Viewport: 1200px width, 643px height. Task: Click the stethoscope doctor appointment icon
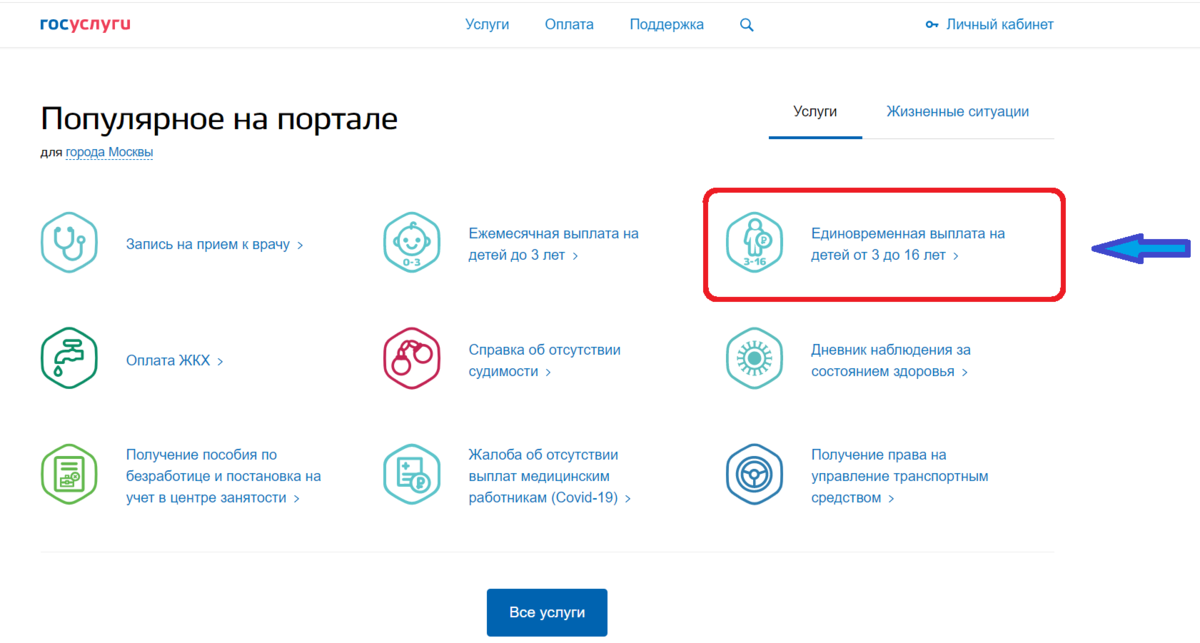[69, 243]
